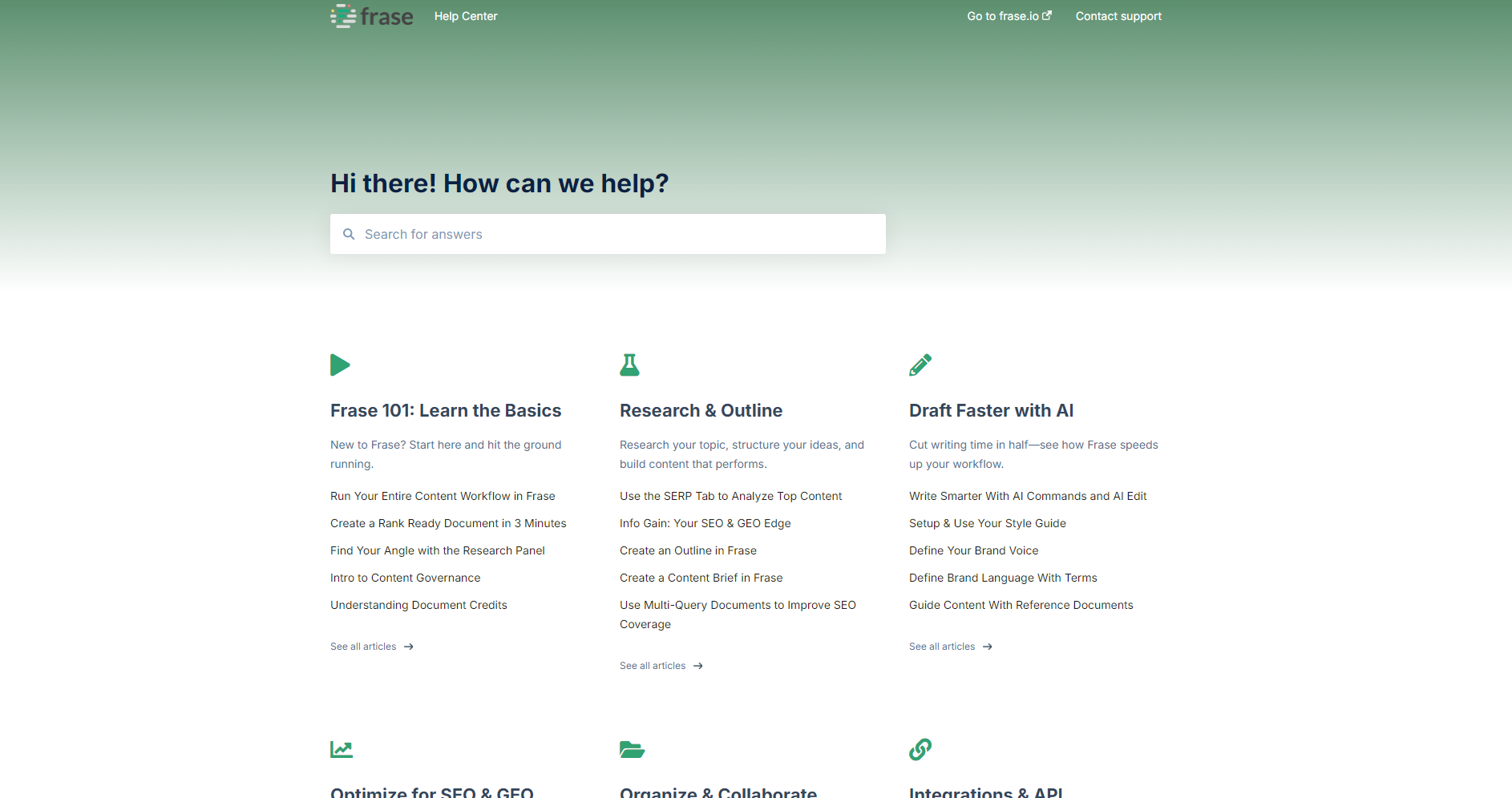Open Contact support in the header
This screenshot has height=798, width=1512.
pyautogui.click(x=1118, y=16)
